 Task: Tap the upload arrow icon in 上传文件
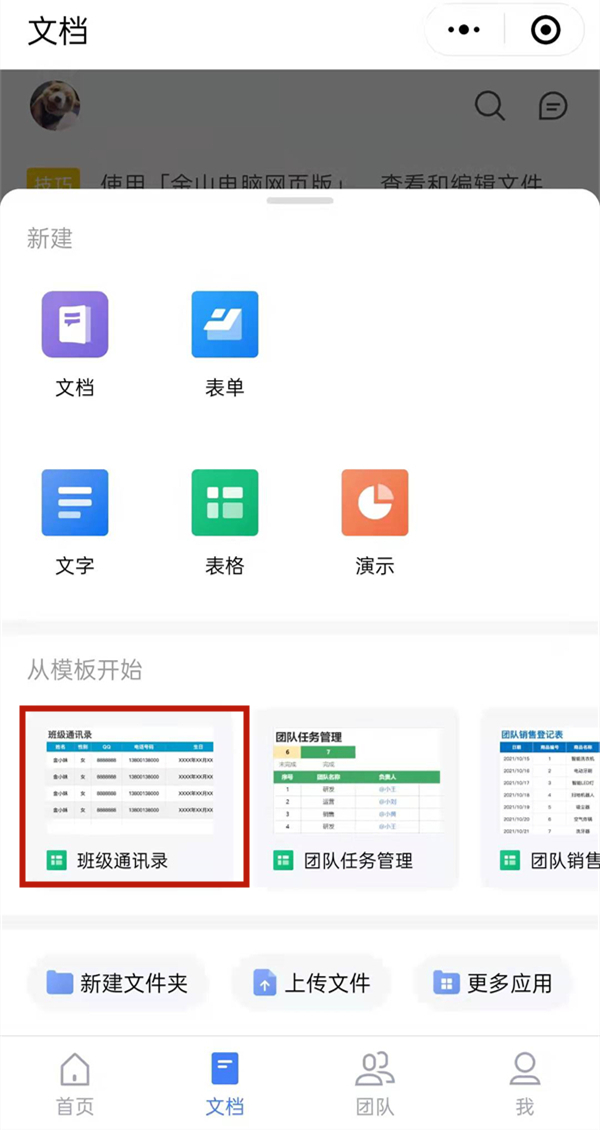(264, 983)
